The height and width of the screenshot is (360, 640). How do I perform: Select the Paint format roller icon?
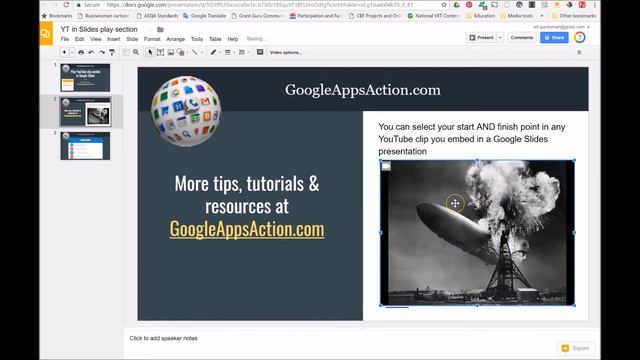point(112,52)
